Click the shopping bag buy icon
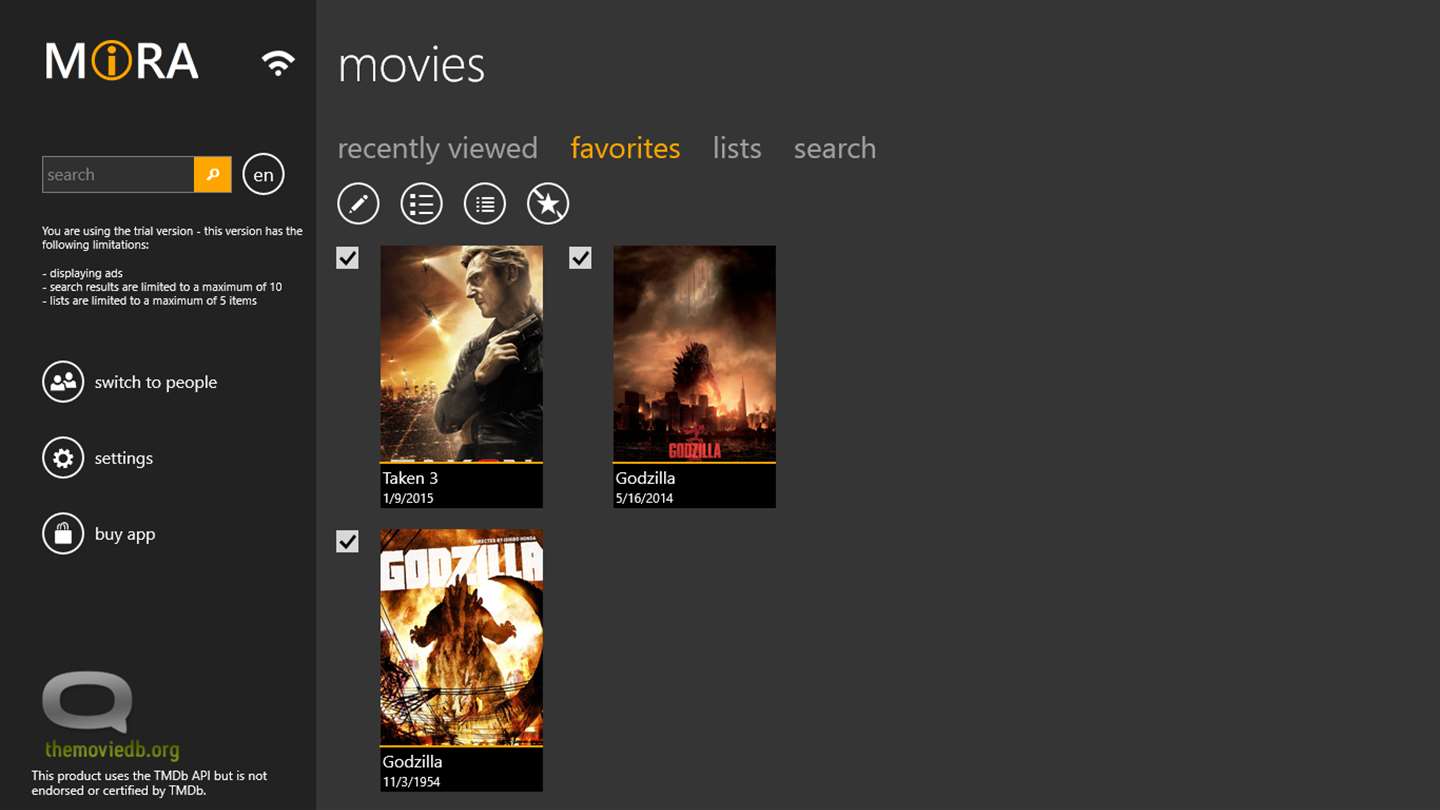This screenshot has height=810, width=1440. point(63,534)
